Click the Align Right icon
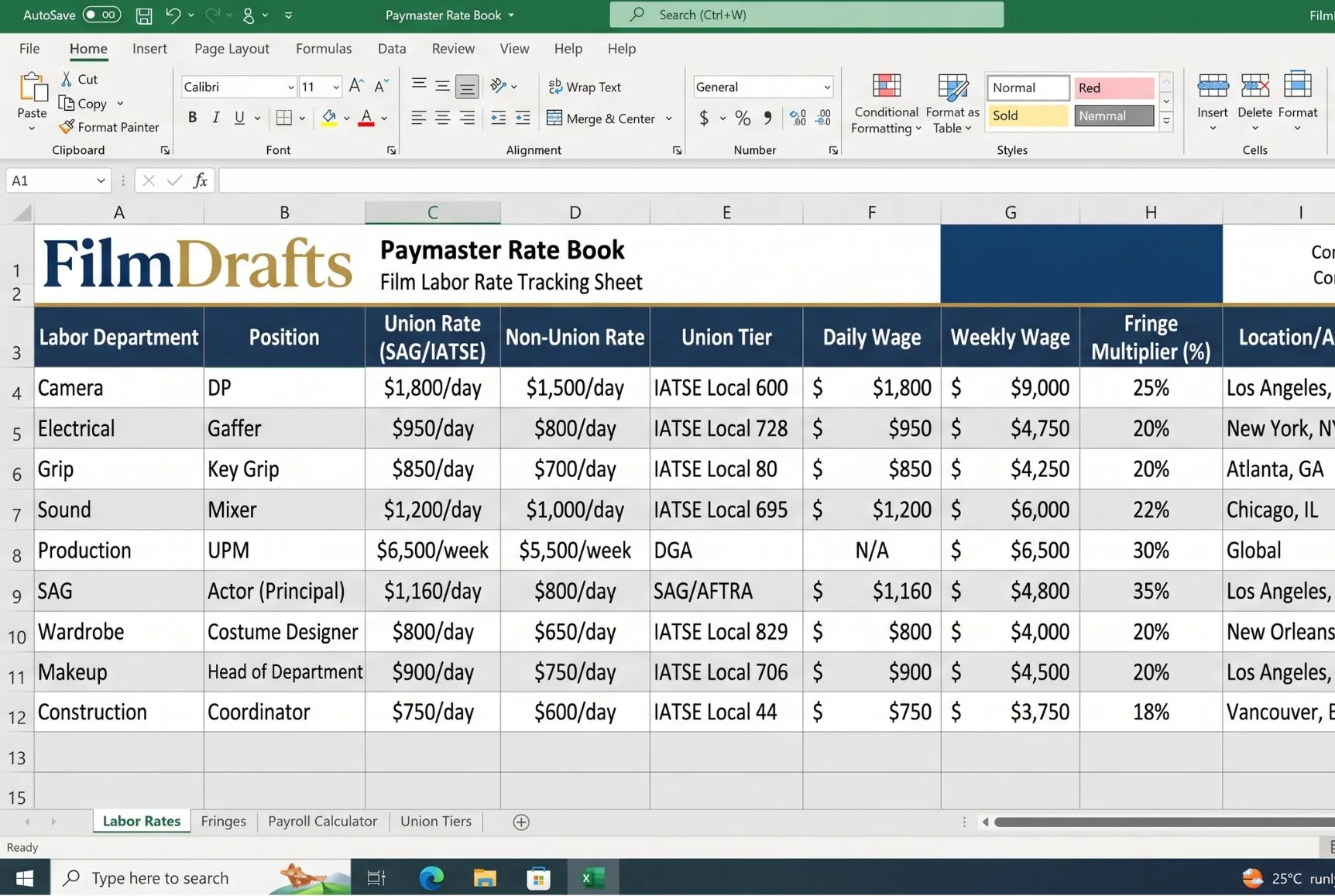 click(x=467, y=118)
